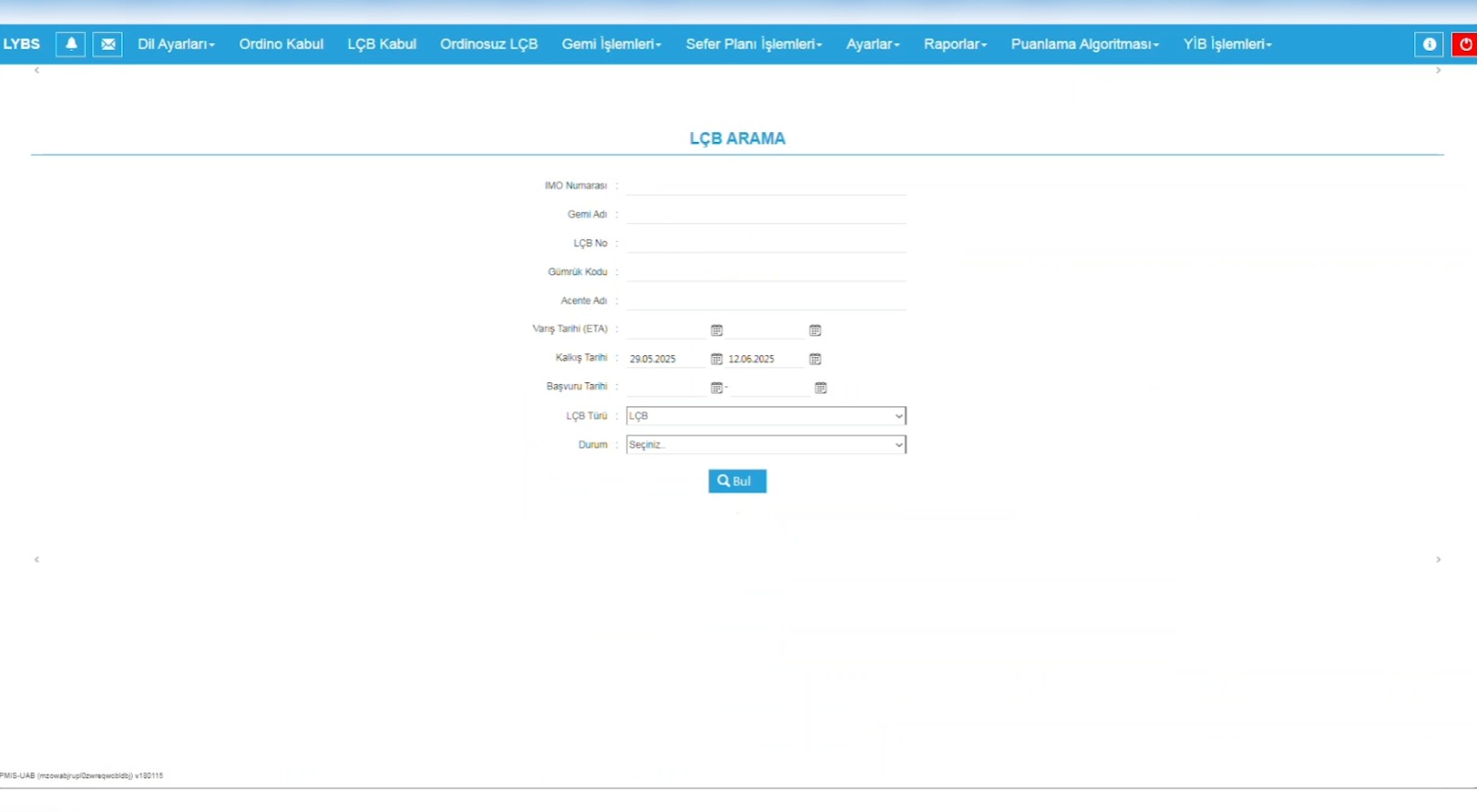Expand the LÇB Türü dropdown
1477x812 pixels.
pos(765,416)
